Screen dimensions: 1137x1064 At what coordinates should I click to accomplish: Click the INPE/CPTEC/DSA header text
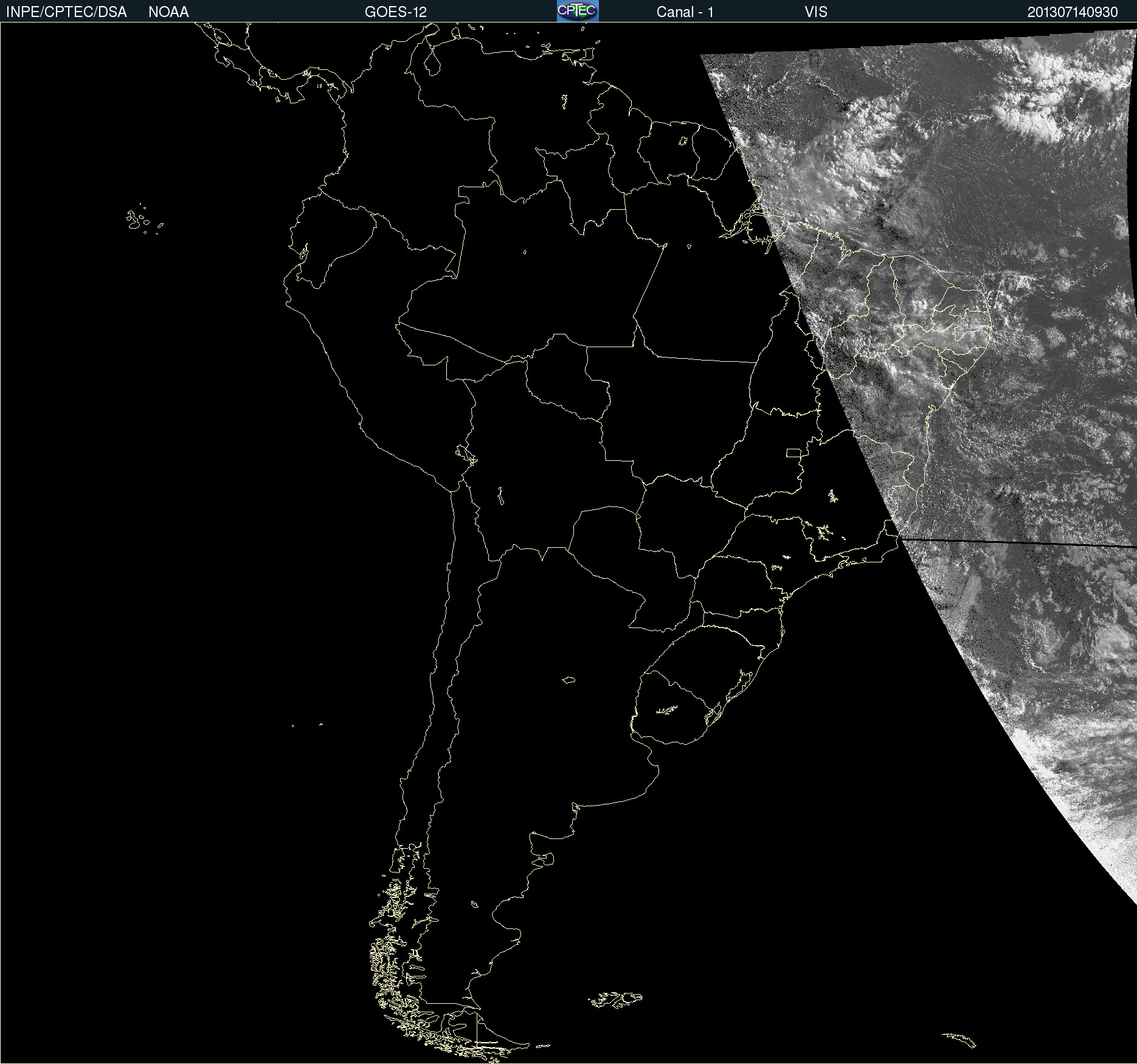tap(66, 12)
